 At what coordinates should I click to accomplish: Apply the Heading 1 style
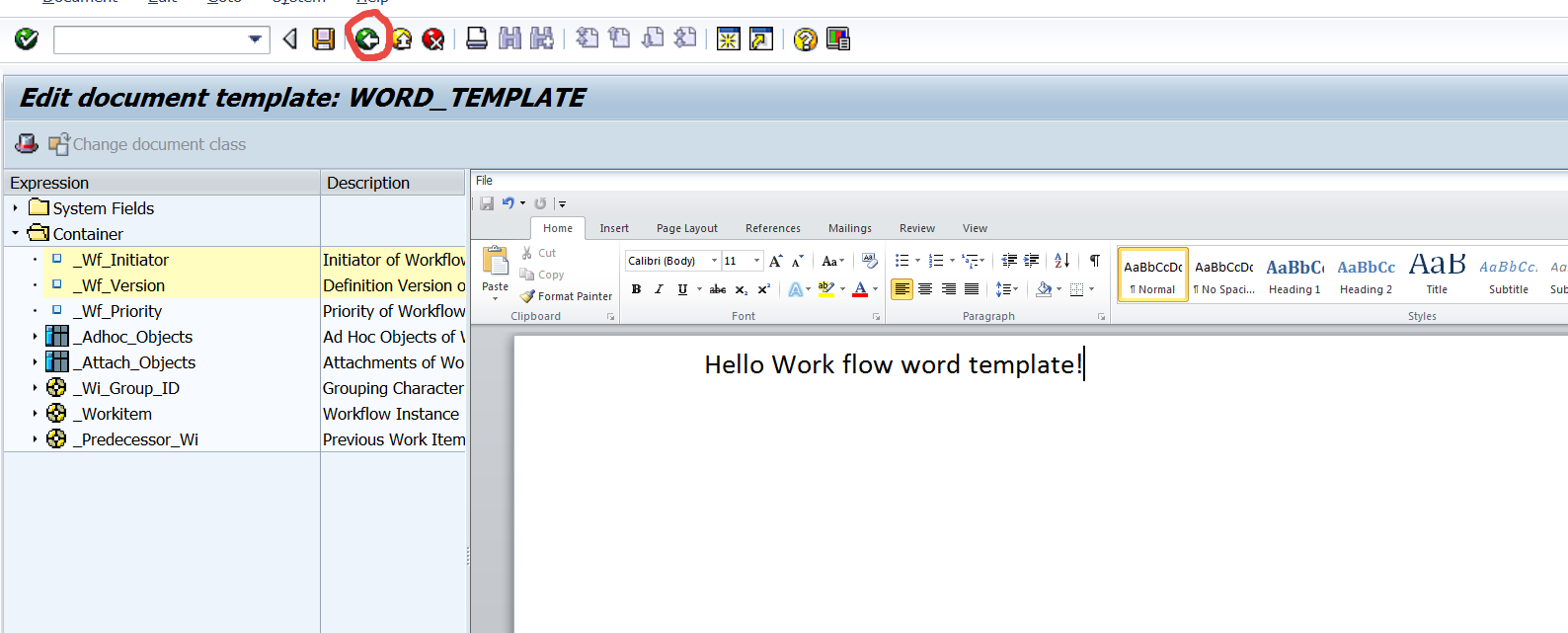coord(1294,274)
